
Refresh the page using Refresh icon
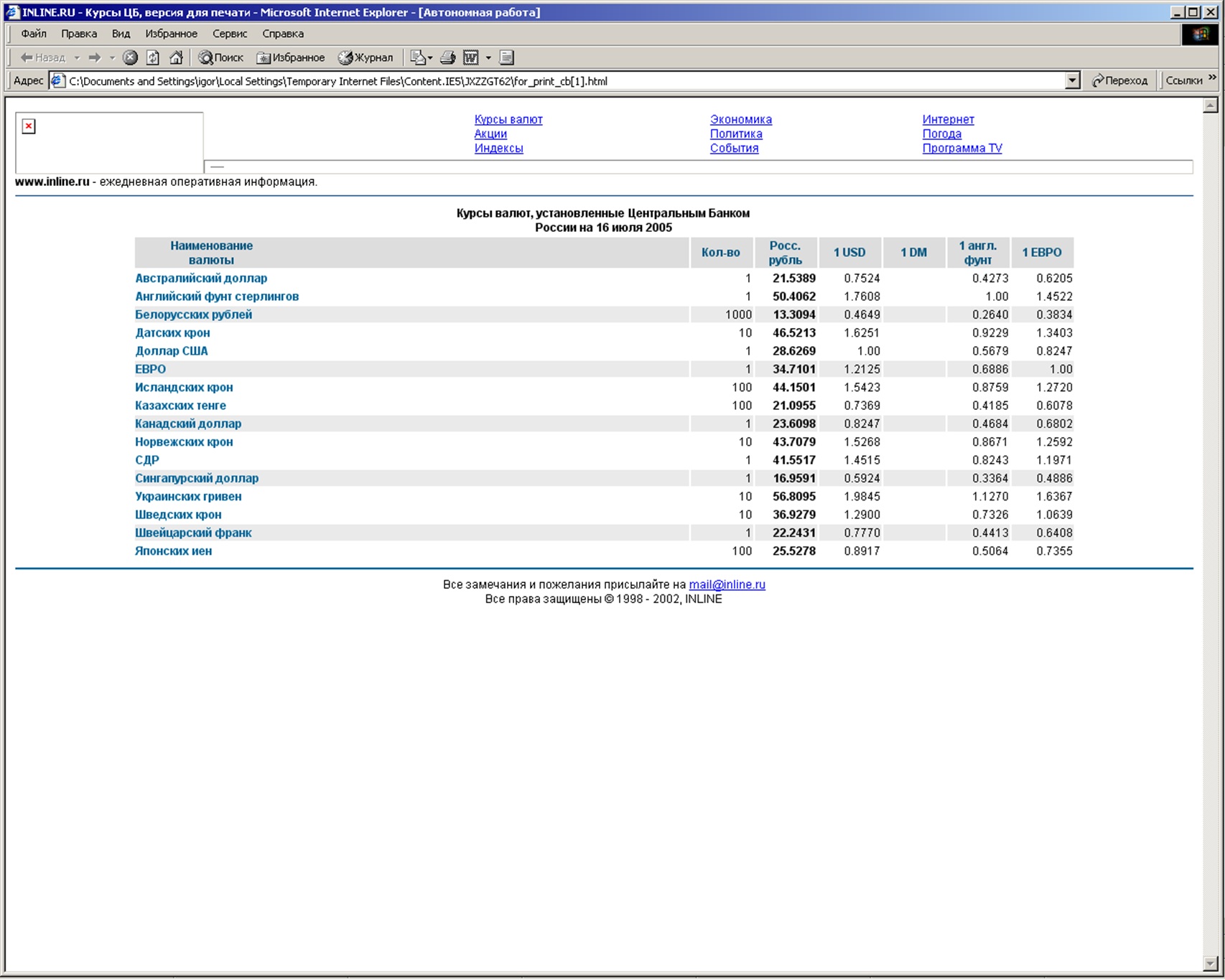coord(153,57)
